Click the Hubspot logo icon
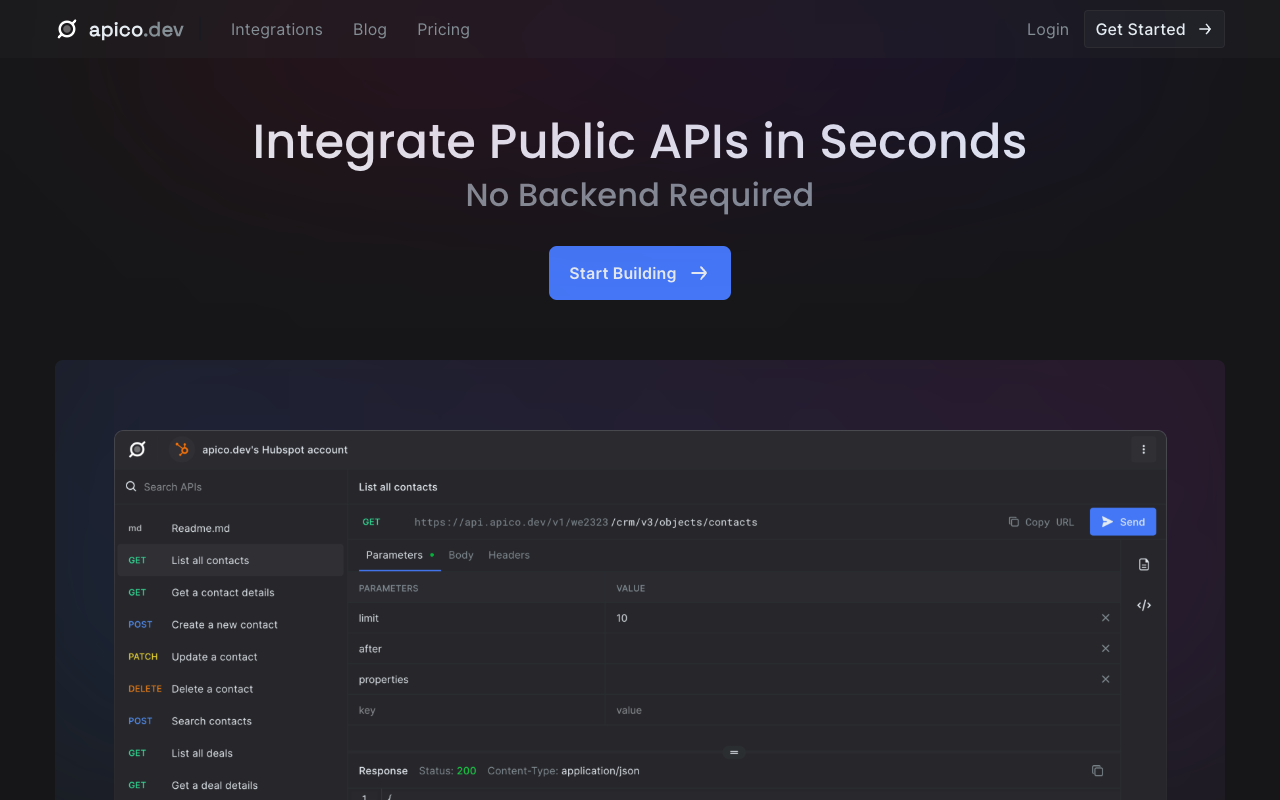This screenshot has height=800, width=1280. (x=182, y=450)
